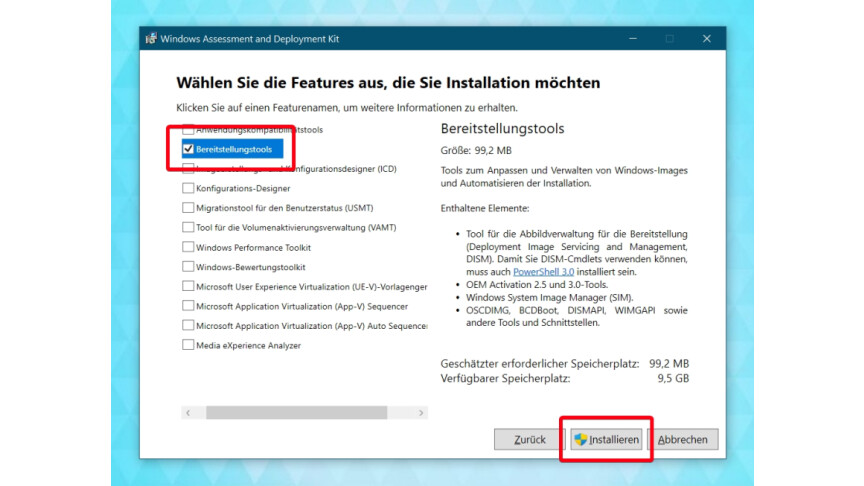Click the feature list scrollbar right arrow

pyautogui.click(x=421, y=413)
